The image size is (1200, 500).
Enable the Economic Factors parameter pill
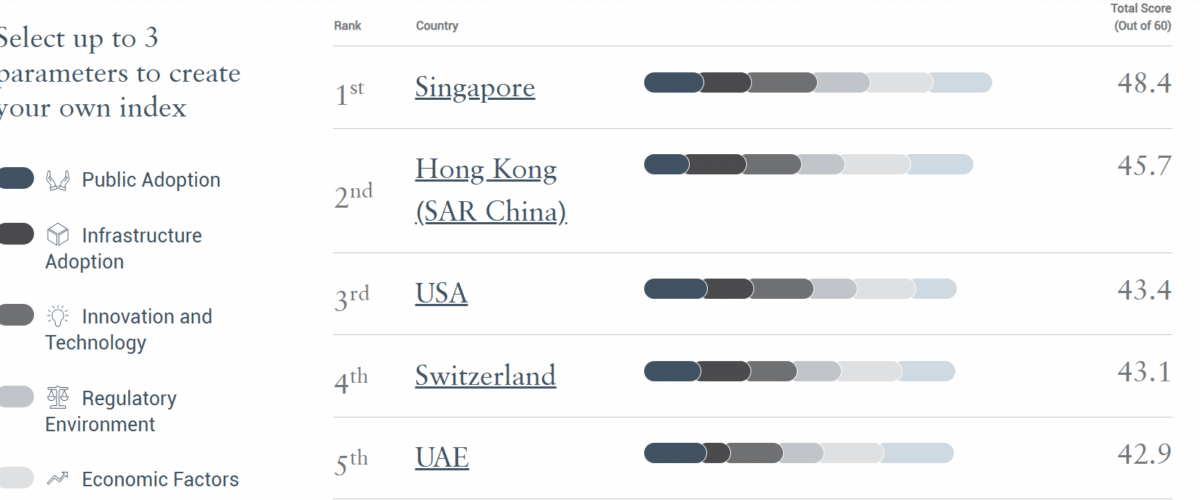click(x=17, y=478)
